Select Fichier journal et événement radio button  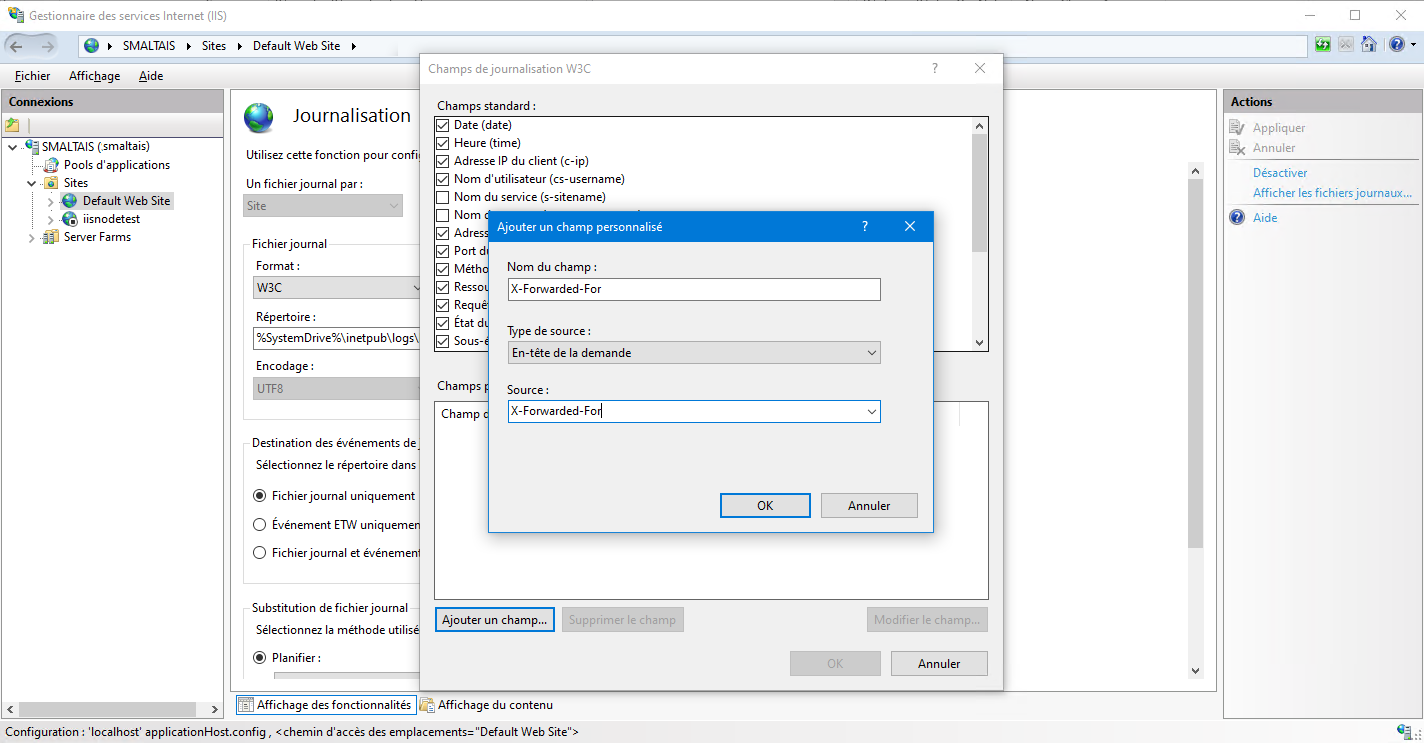[x=260, y=553]
